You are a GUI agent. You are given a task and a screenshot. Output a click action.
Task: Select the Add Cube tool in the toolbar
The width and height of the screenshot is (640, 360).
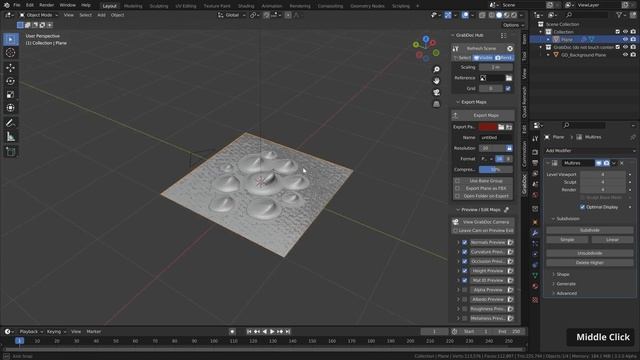point(11,151)
